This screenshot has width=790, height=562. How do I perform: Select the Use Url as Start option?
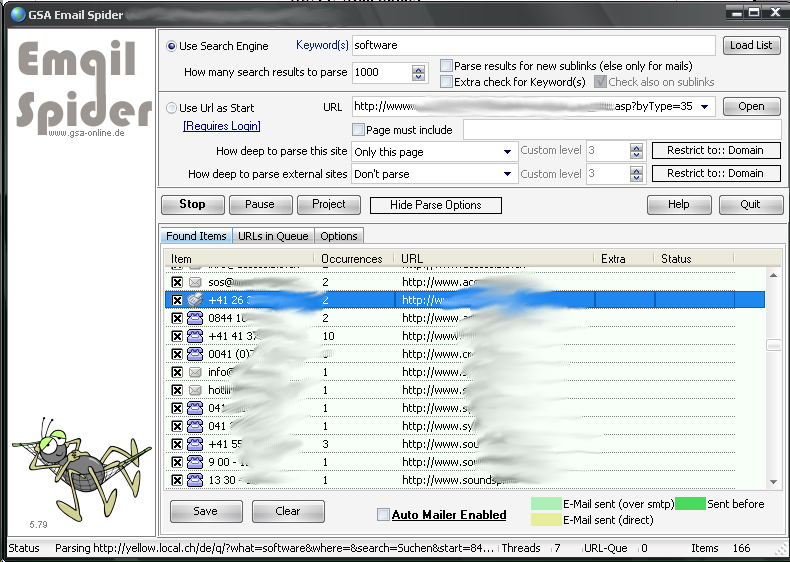click(172, 108)
